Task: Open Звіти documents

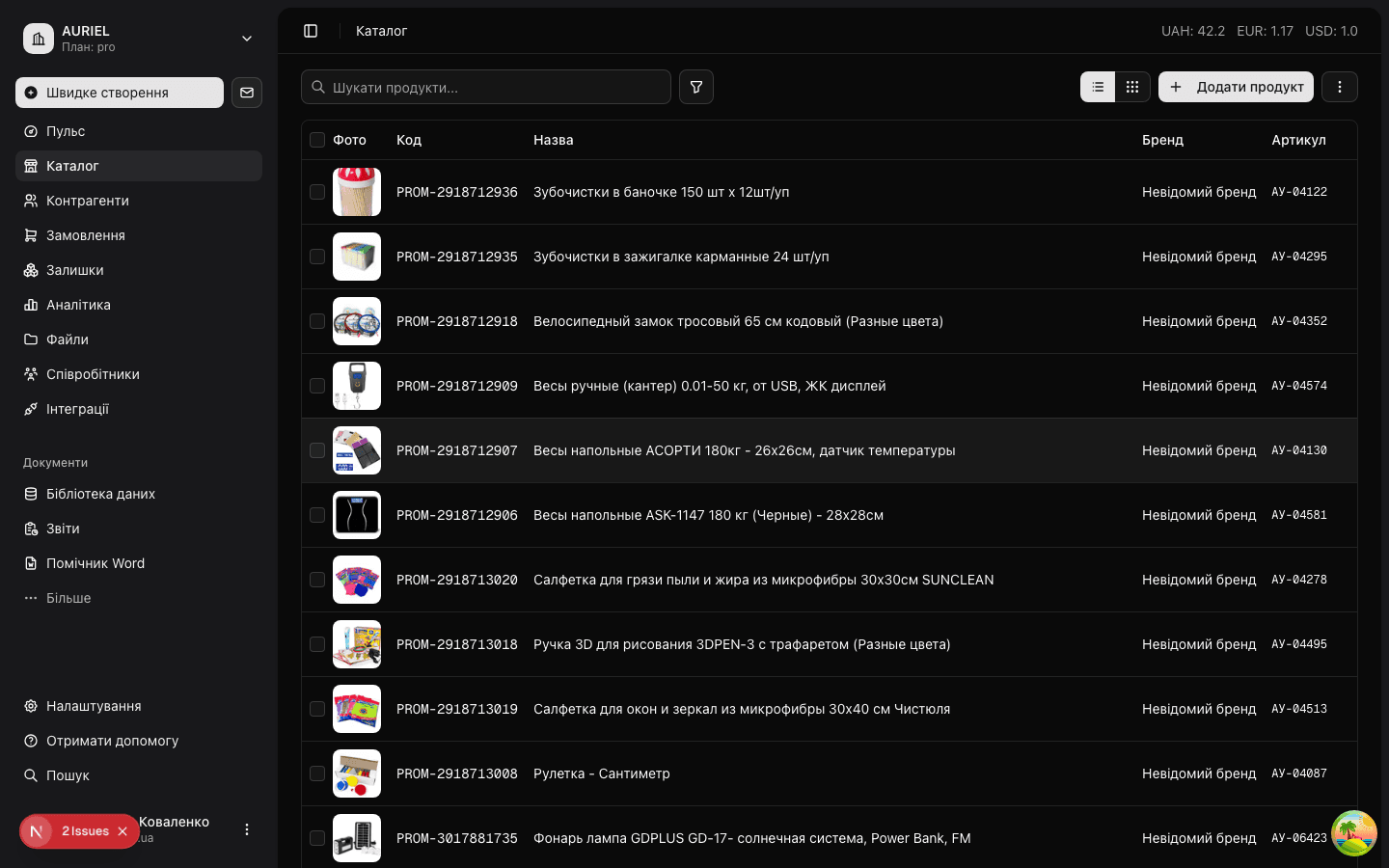Action: click(x=139, y=529)
